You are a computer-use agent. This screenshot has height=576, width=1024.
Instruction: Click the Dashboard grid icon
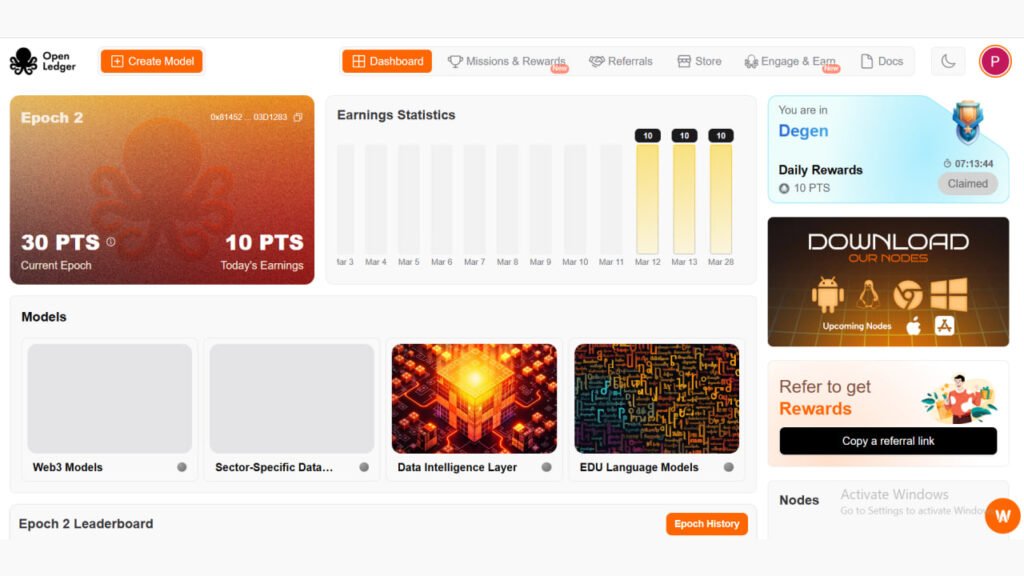[x=359, y=61]
